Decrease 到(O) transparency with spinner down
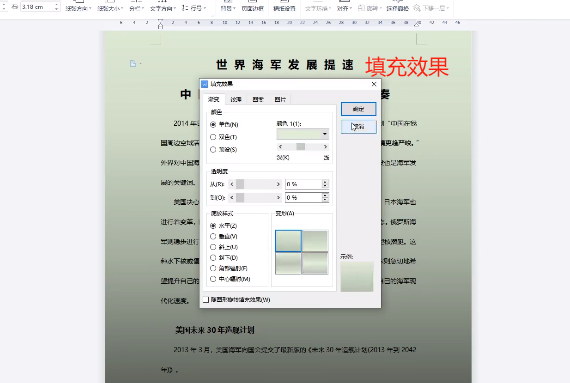The width and height of the screenshot is (570, 383). 325,200
